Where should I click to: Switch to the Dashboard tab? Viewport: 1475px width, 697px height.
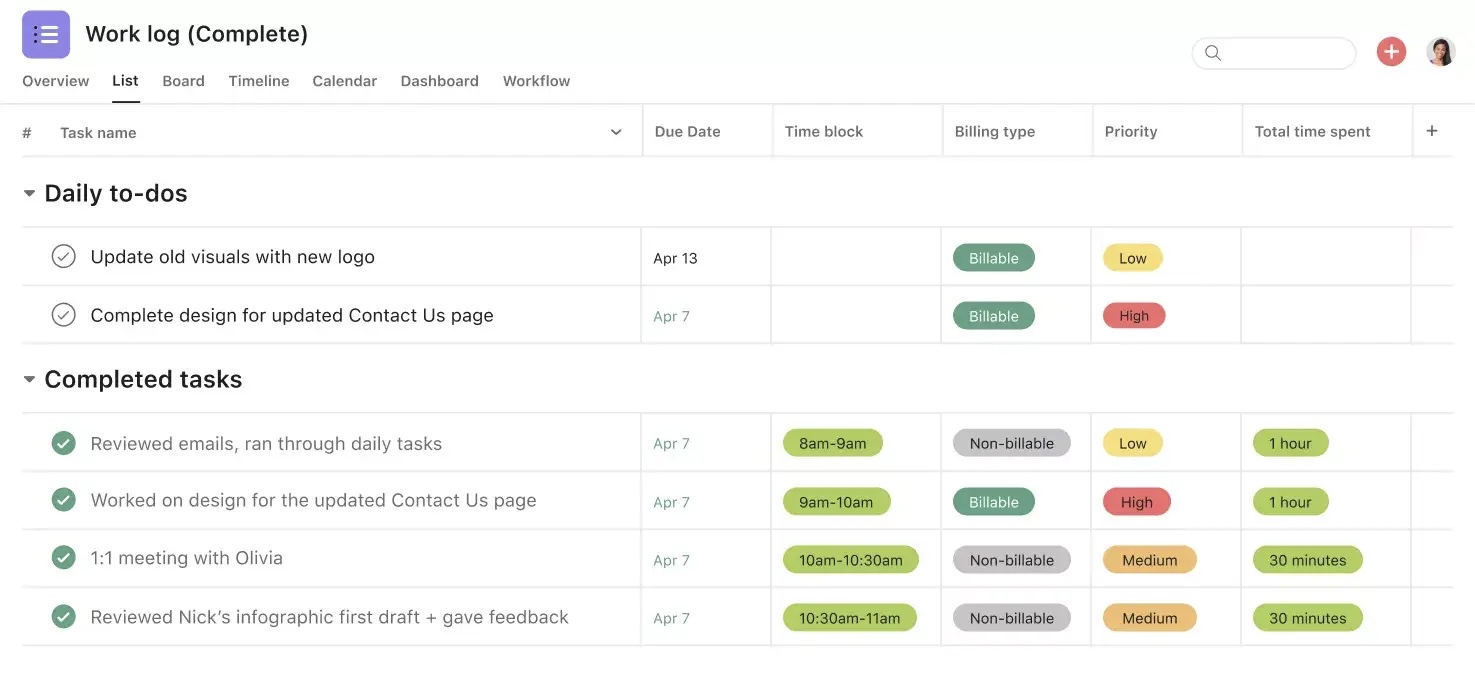439,81
